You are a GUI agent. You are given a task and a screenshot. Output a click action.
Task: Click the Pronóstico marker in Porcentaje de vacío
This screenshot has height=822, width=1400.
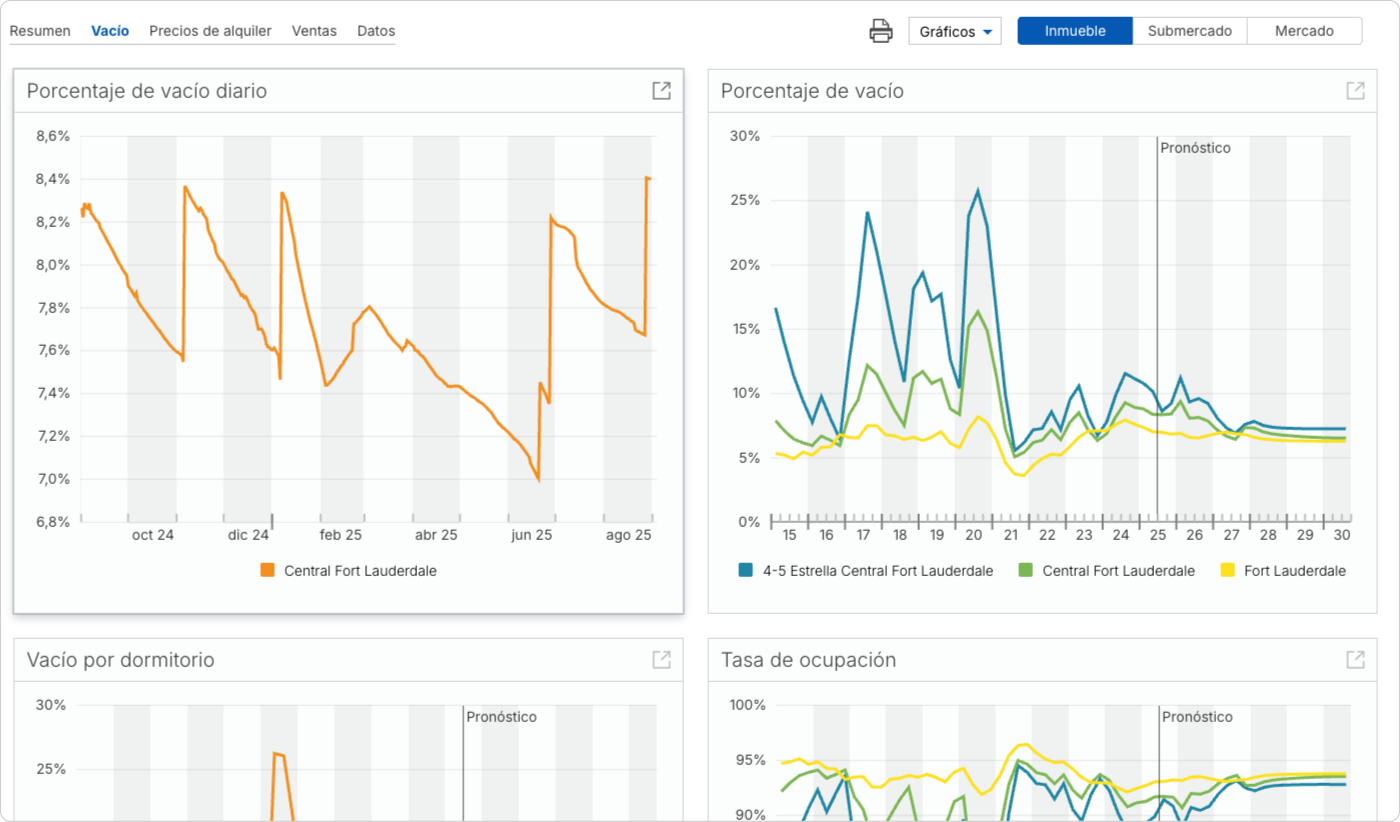1195,148
